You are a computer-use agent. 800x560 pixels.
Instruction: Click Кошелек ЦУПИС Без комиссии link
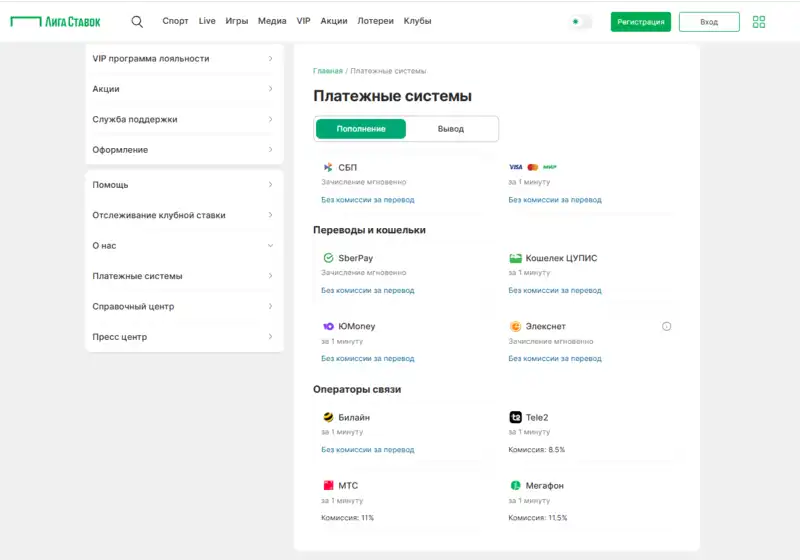click(x=555, y=291)
